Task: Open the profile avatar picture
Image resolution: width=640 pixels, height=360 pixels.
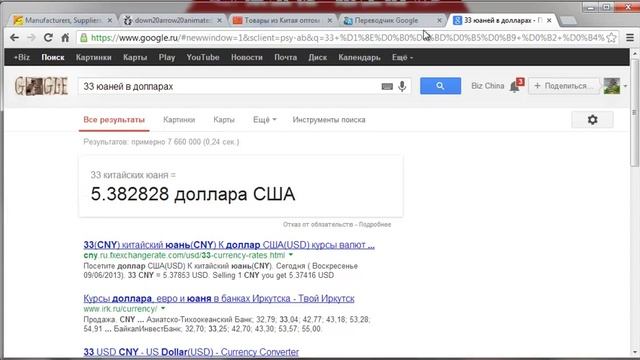Action: click(x=611, y=86)
